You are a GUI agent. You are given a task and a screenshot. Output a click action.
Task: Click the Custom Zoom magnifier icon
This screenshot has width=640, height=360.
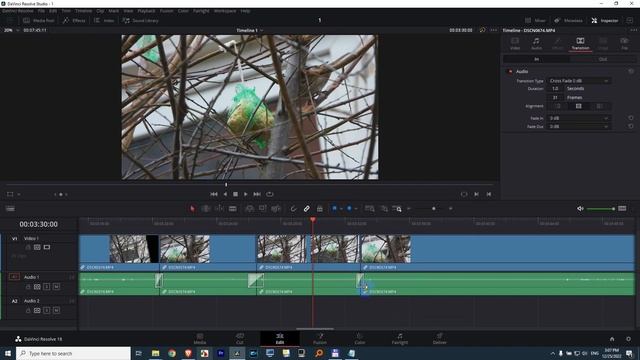coord(397,209)
